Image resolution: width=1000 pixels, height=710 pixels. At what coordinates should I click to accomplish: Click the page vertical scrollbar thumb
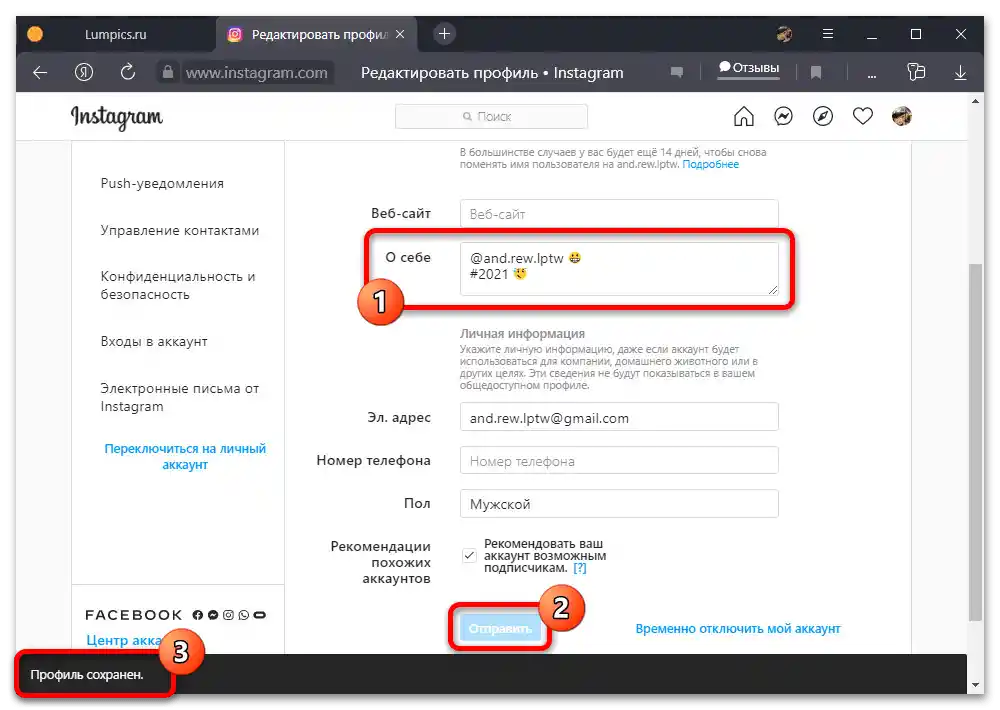[x=975, y=441]
